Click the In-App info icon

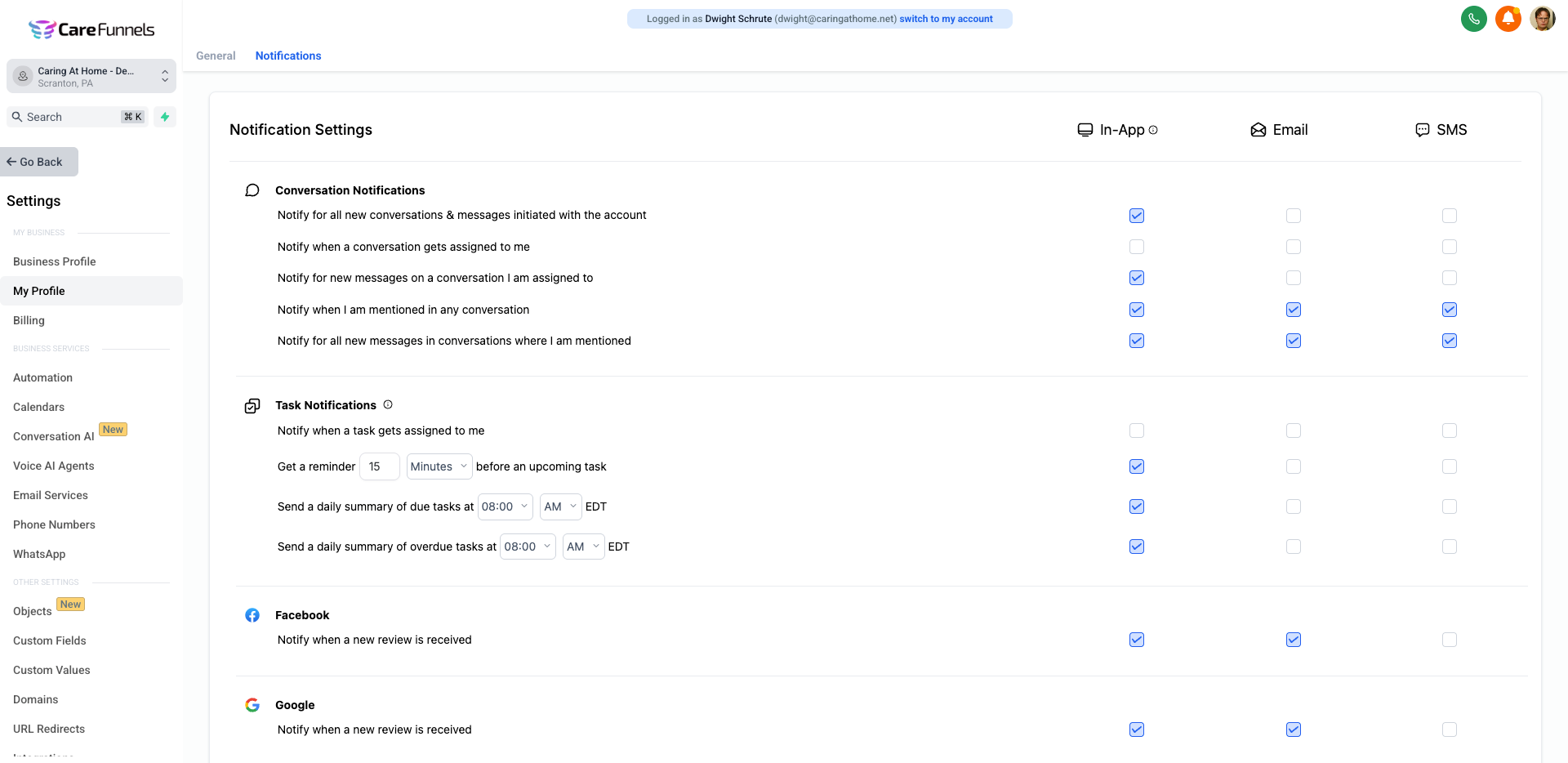click(x=1153, y=130)
